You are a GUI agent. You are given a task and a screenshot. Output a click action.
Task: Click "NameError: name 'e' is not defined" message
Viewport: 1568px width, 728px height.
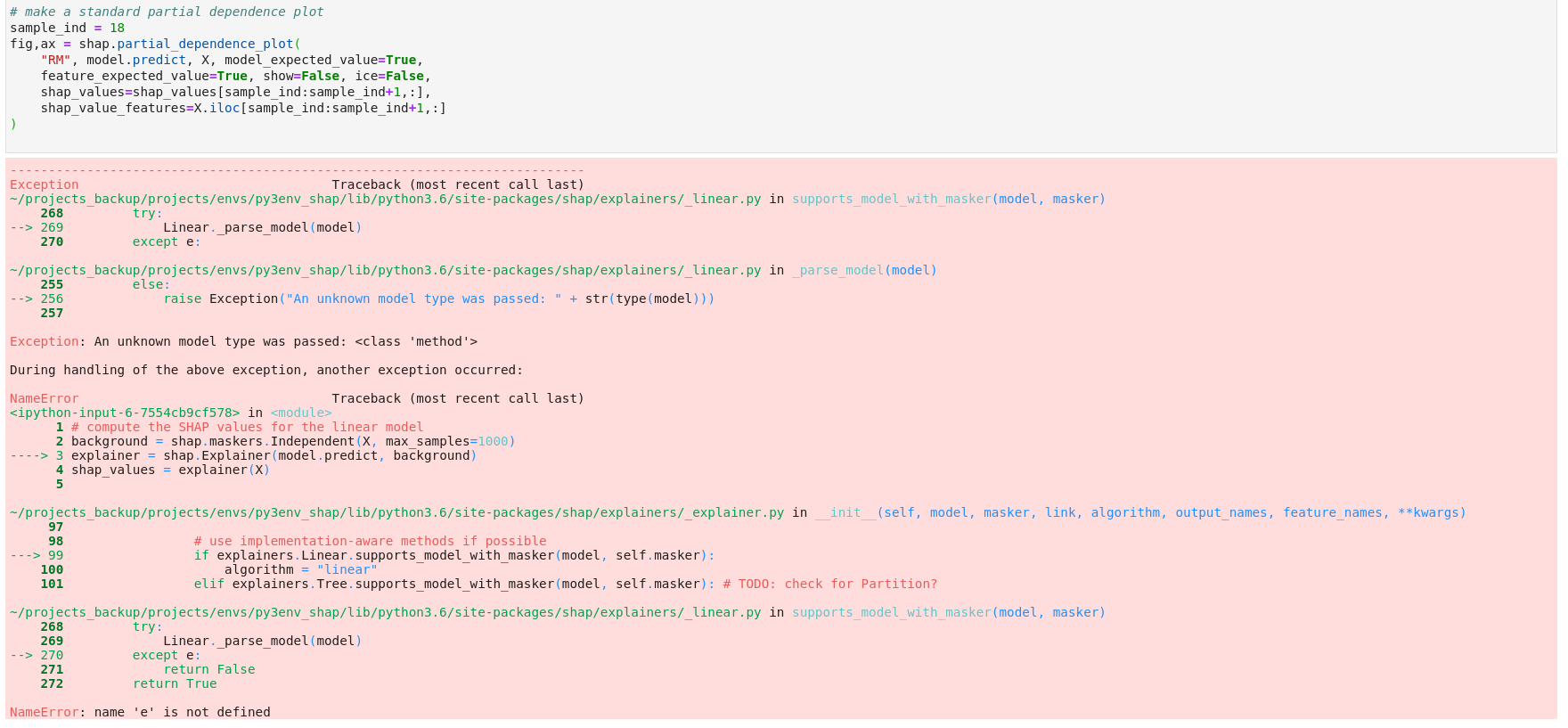(x=140, y=712)
